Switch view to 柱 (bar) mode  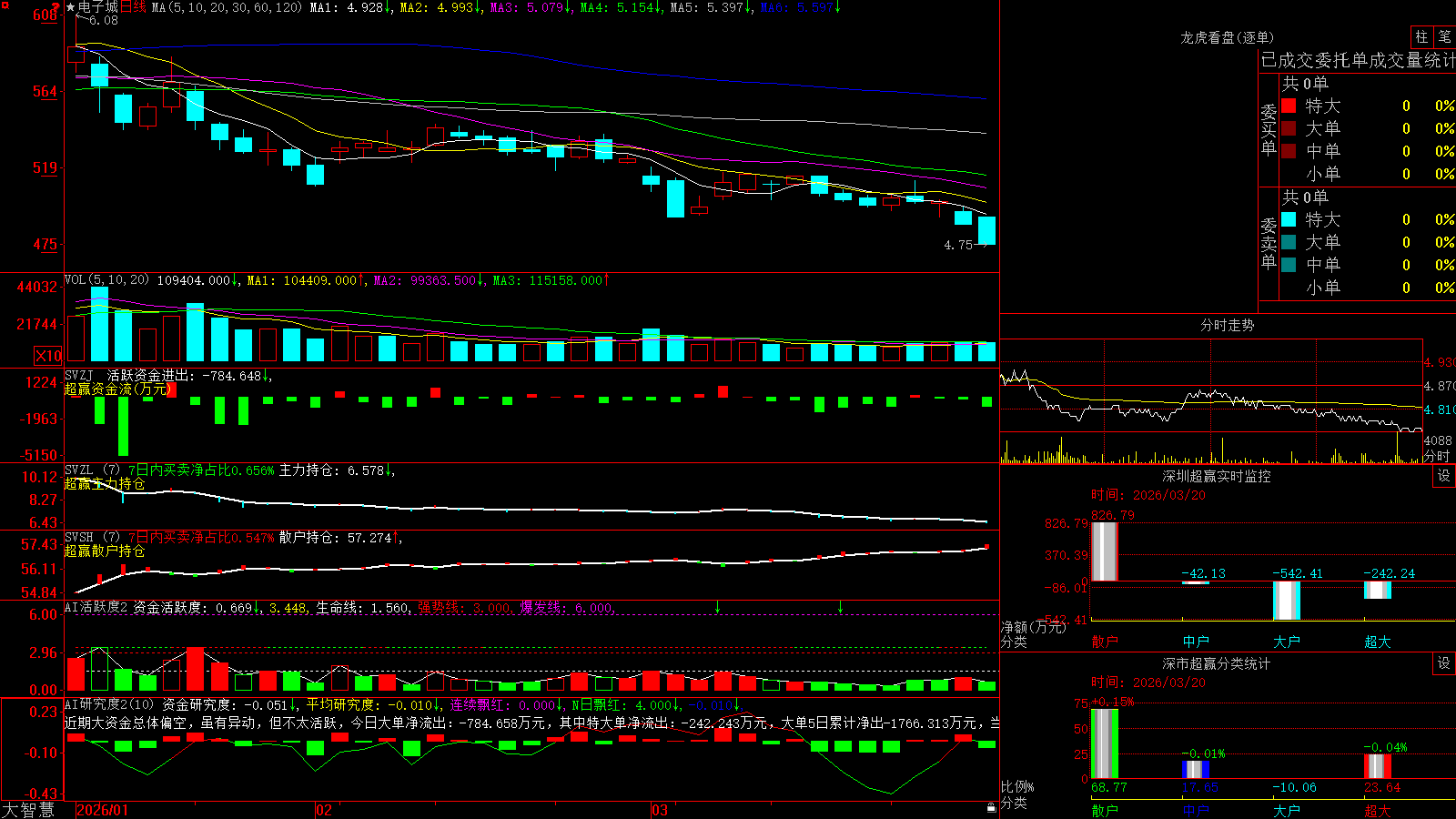1421,36
